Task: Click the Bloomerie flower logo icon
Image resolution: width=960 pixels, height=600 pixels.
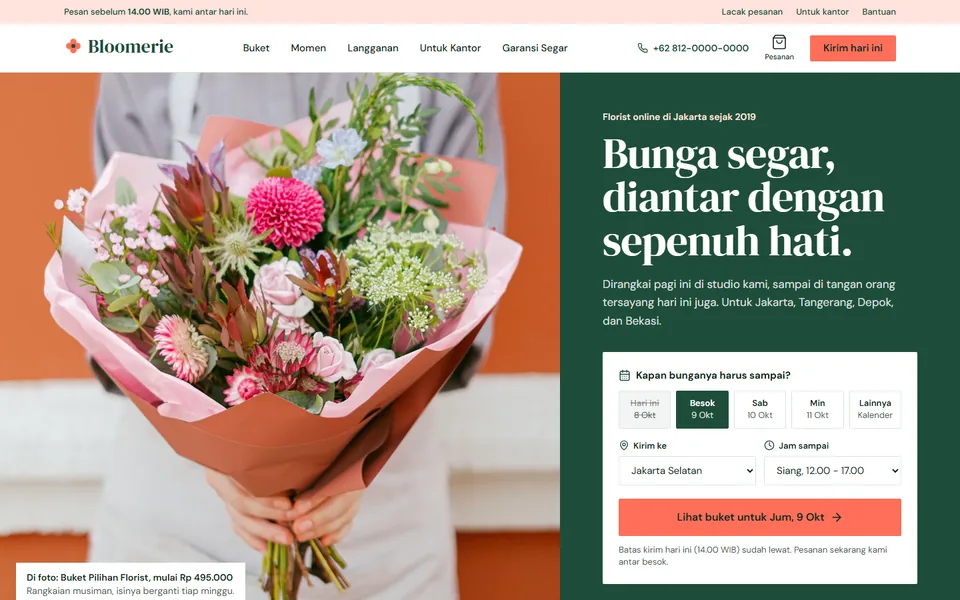Action: (73, 46)
